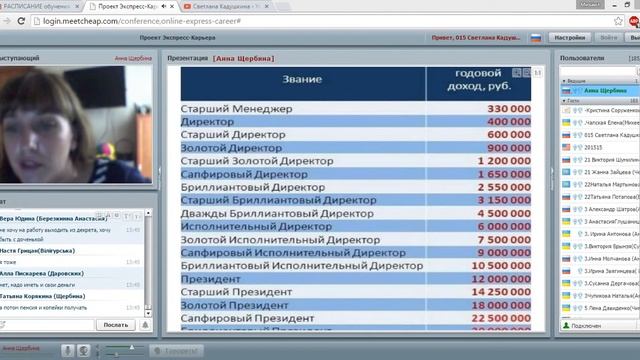The image size is (640, 360).
Task: Click value 1 650 000 in slide table
Action: (x=504, y=174)
